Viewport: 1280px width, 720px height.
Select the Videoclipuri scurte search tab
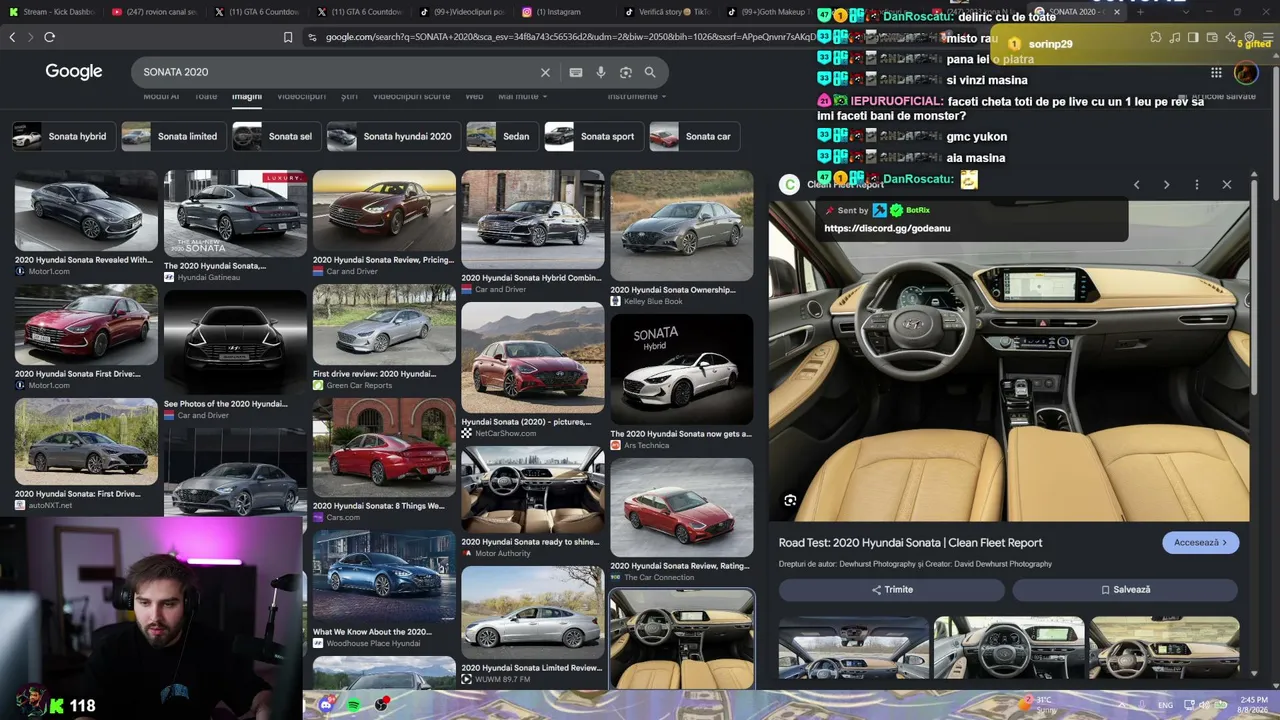[x=411, y=96]
